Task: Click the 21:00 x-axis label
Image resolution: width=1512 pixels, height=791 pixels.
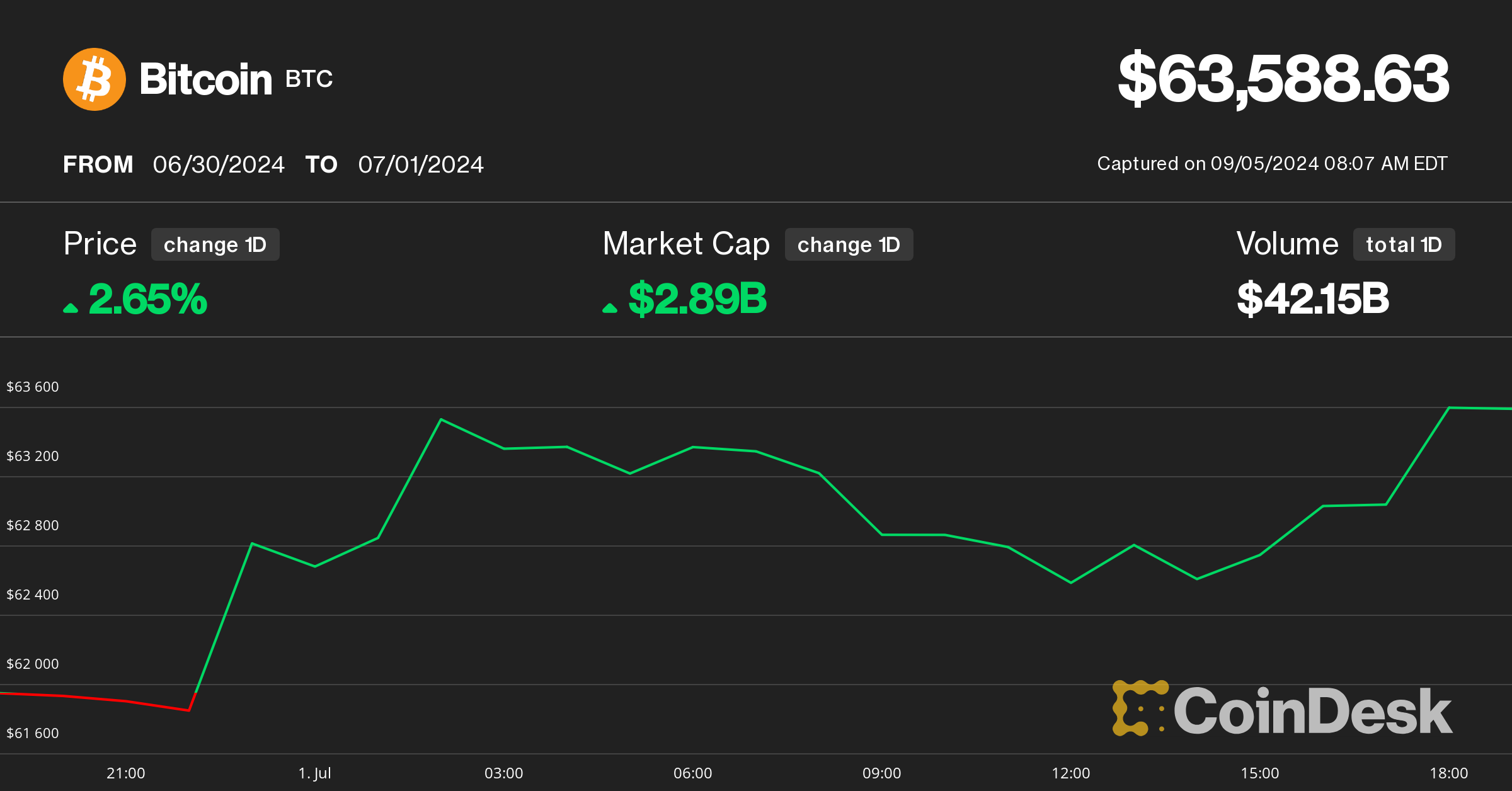Action: (126, 773)
